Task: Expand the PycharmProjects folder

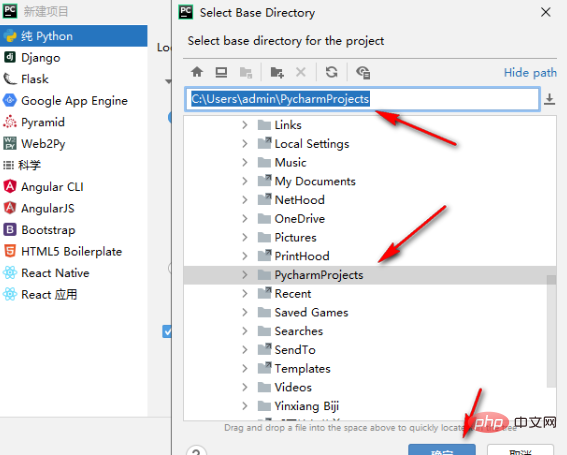Action: [x=245, y=275]
